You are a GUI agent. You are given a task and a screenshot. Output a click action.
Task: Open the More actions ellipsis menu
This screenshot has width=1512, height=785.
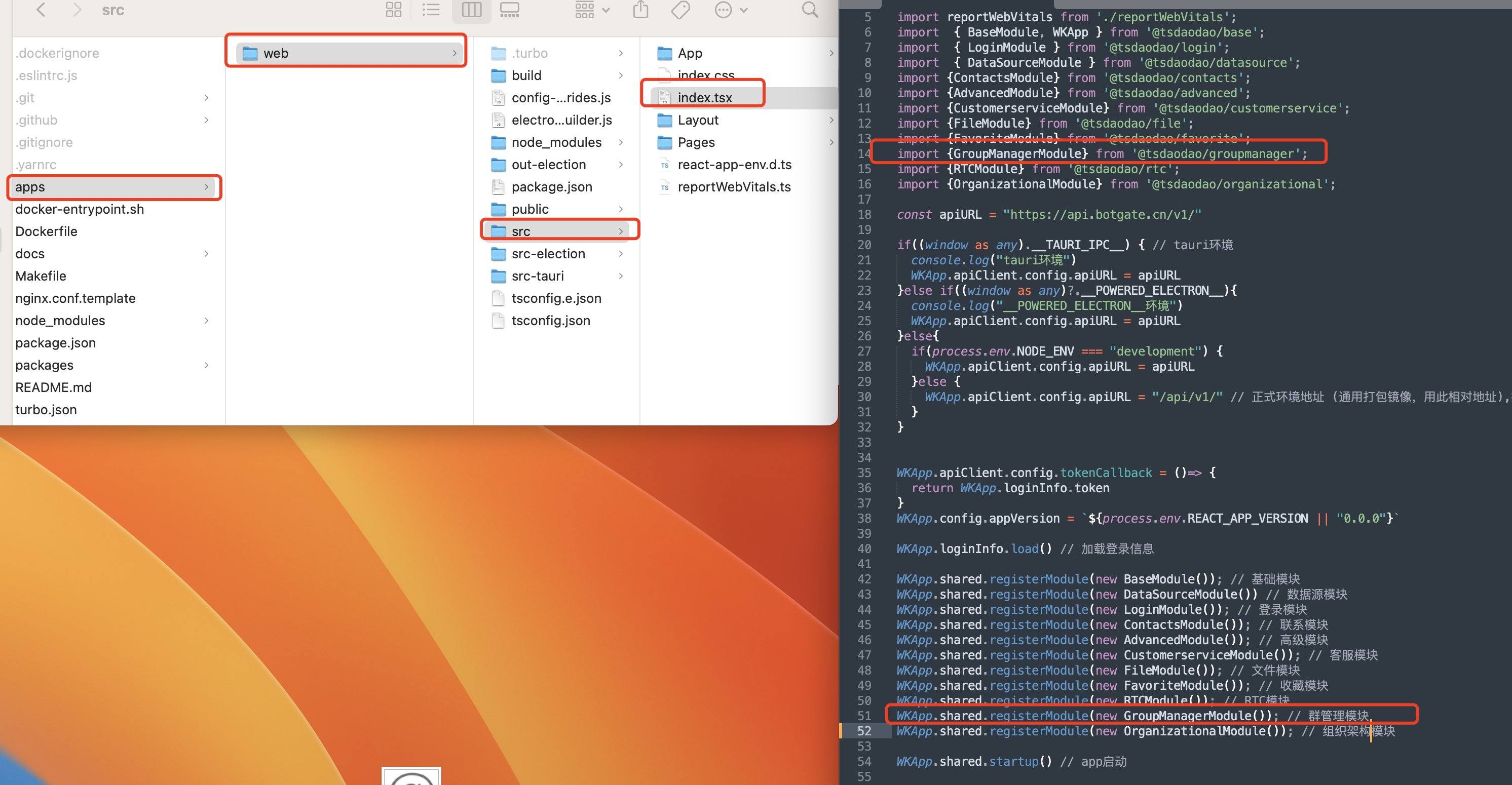coord(730,10)
